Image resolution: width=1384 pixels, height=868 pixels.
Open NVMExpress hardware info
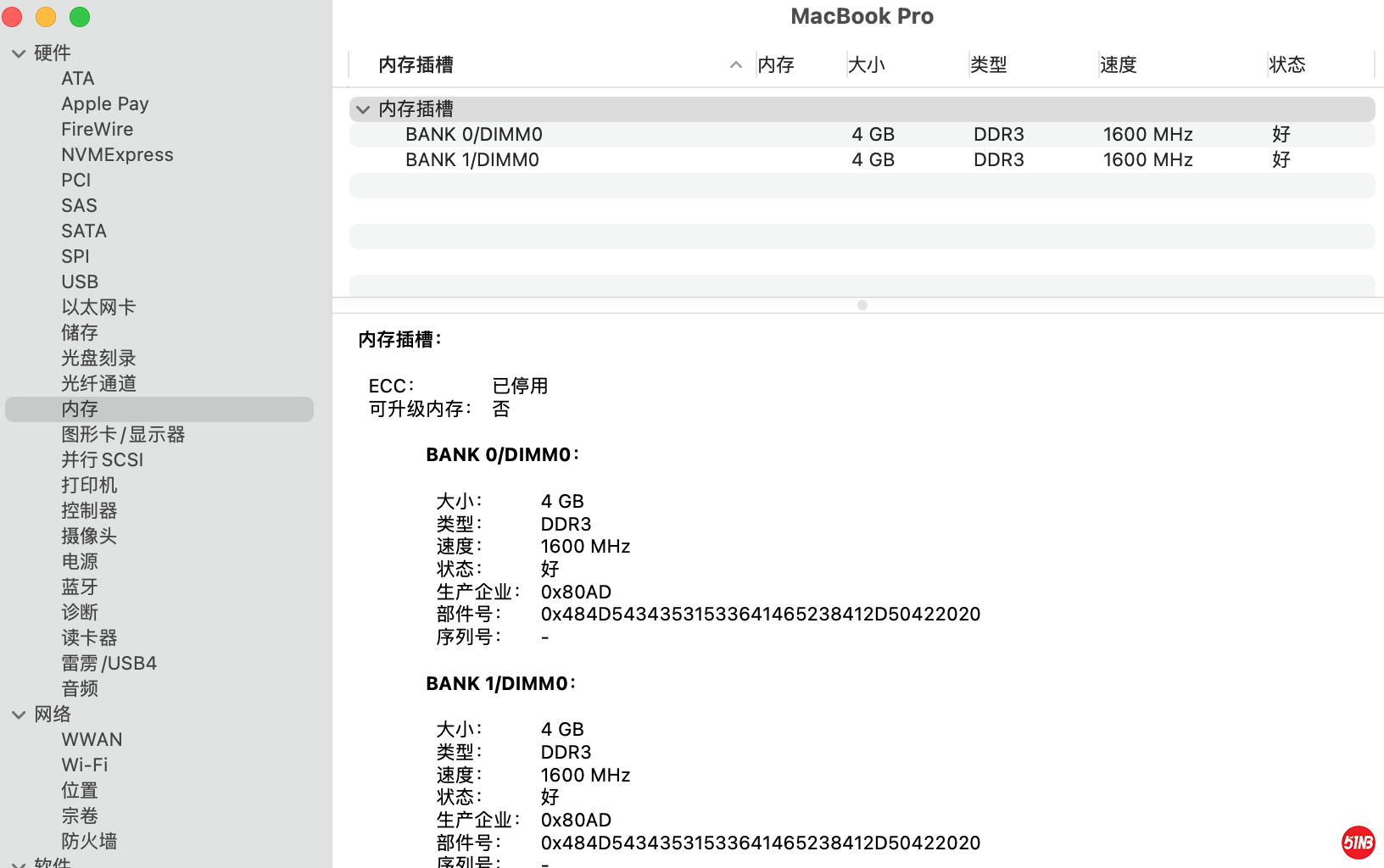tap(117, 155)
